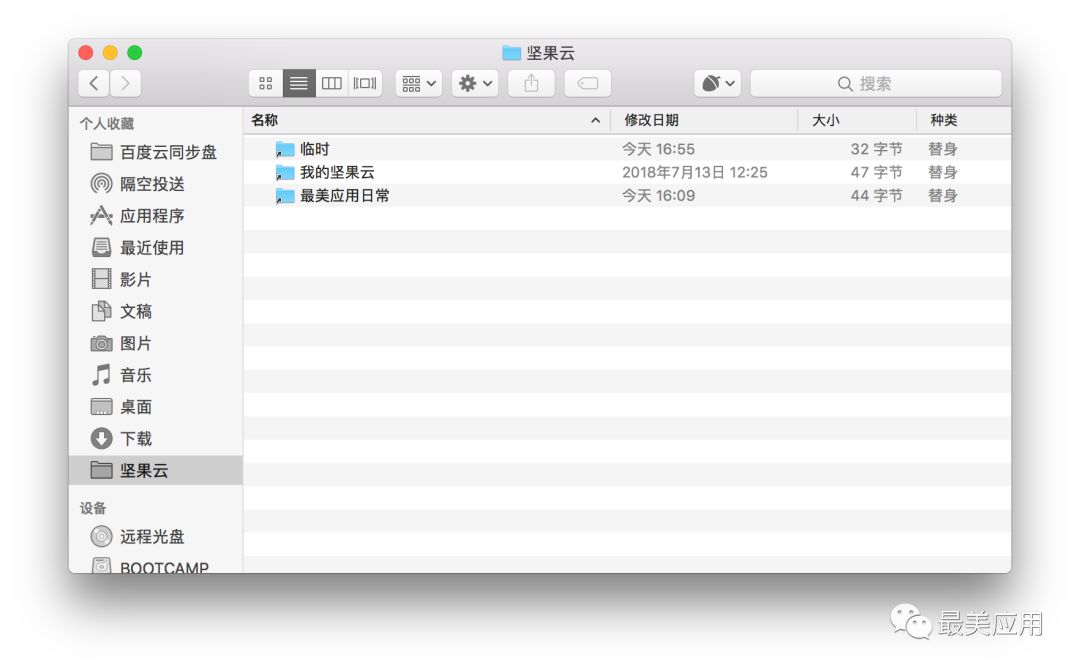Sort by the 种类 column header
Screen dimensions: 1080x671
coord(964,120)
